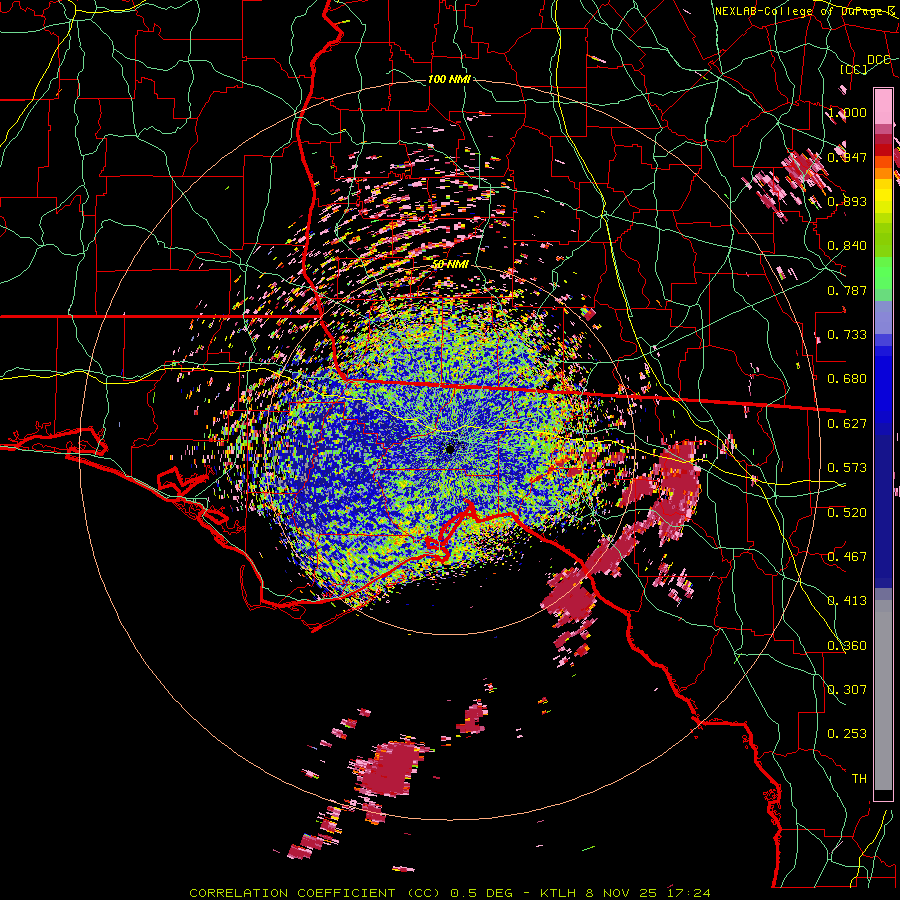Image resolution: width=900 pixels, height=900 pixels.
Task: Click the 0.307 scale value
Action: 847,690
